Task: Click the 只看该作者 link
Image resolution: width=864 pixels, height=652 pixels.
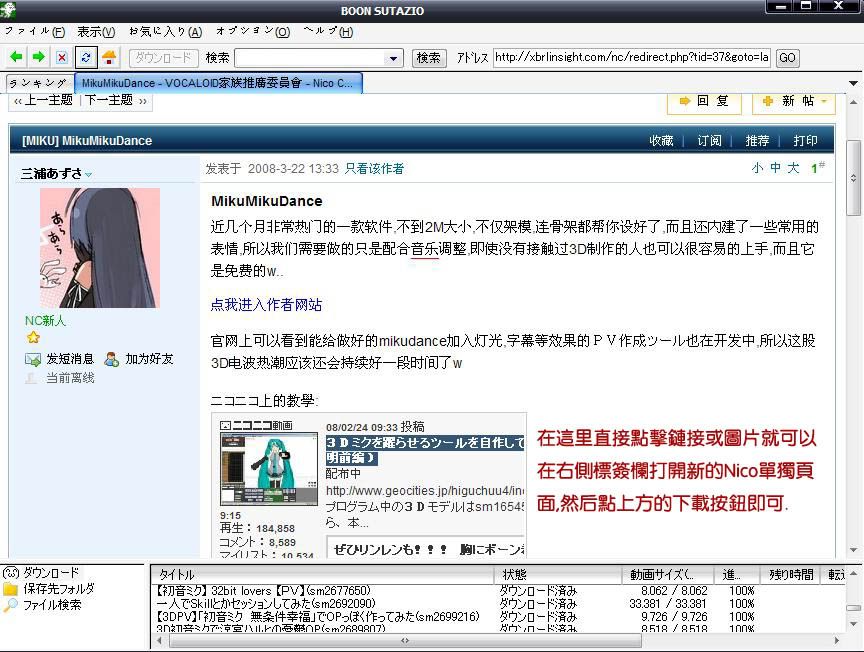Action: click(374, 169)
